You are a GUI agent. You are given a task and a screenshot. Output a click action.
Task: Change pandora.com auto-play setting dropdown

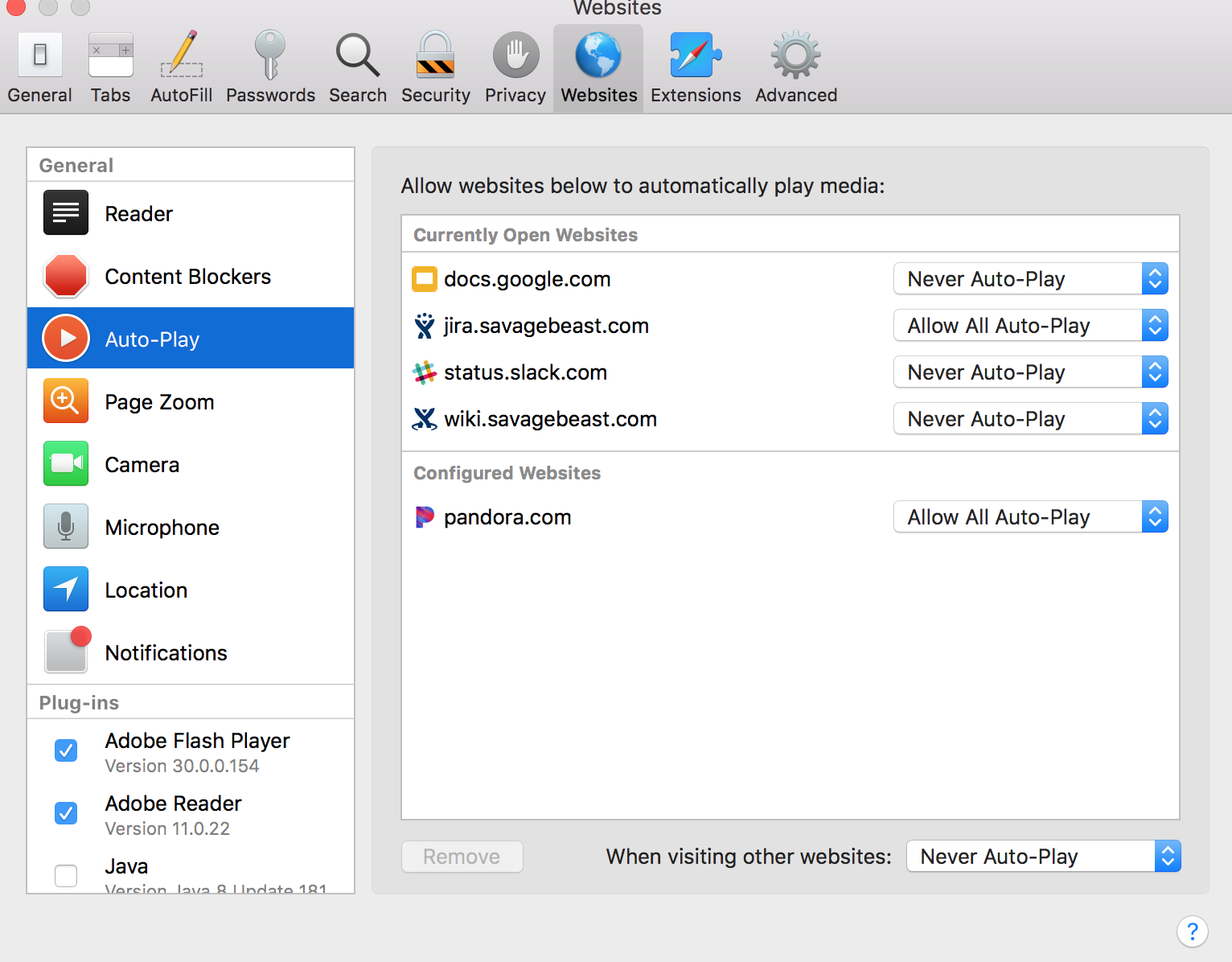[1030, 517]
